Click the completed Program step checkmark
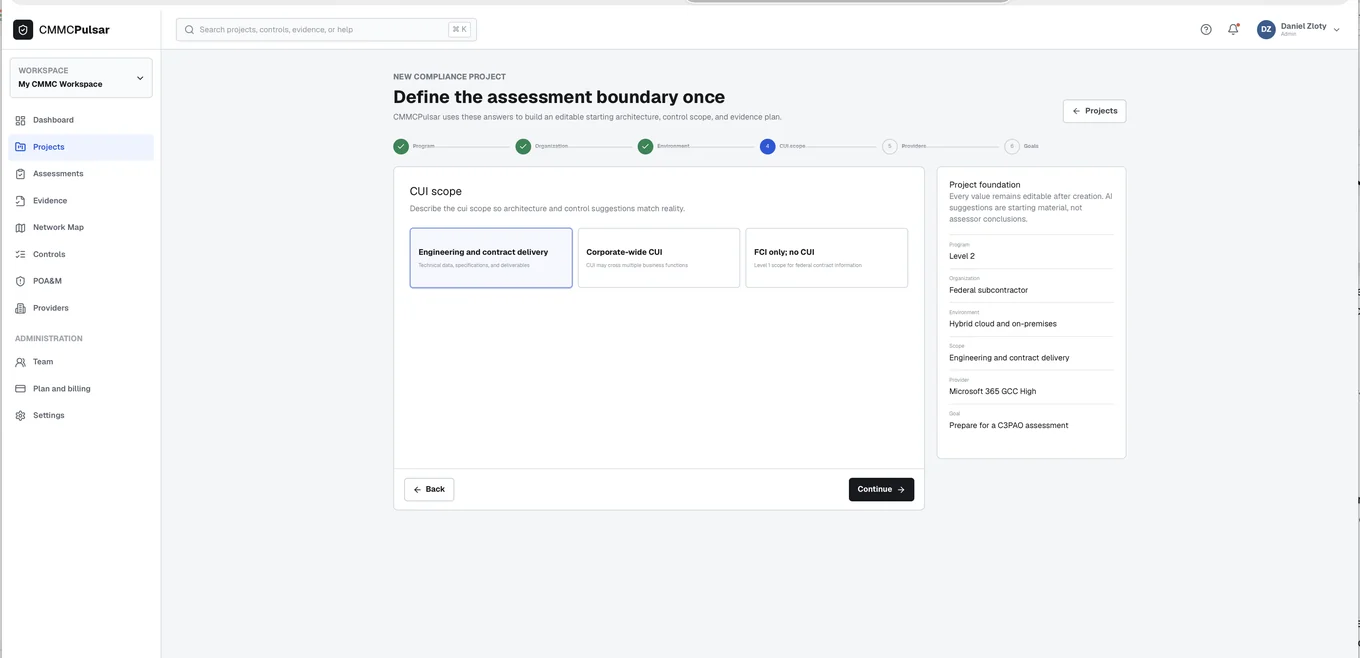This screenshot has width=1360, height=658. (401, 146)
